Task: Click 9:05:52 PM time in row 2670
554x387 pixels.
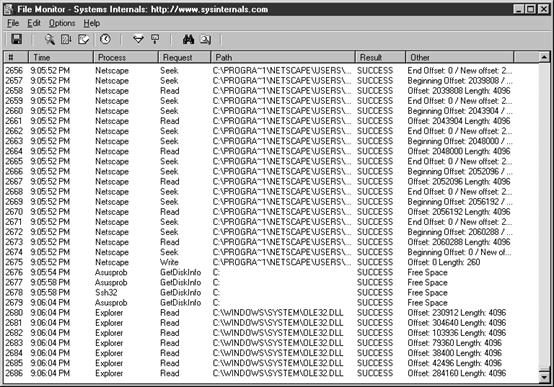Action: coord(50,212)
